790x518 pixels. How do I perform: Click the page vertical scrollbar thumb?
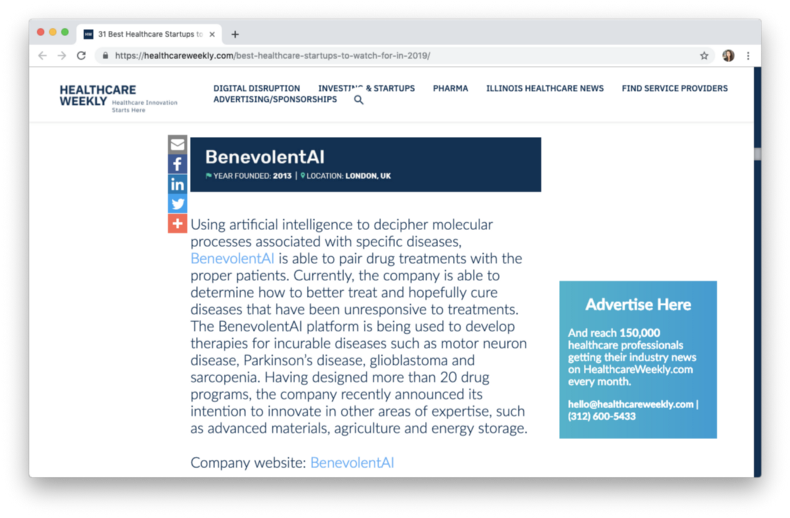tap(757, 154)
